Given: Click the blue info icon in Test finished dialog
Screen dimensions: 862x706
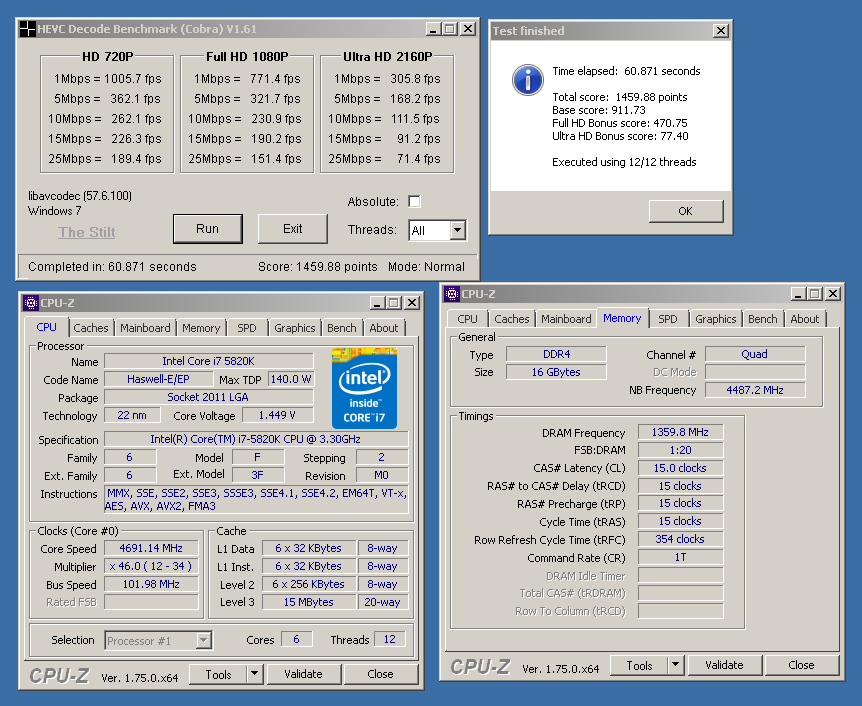Looking at the screenshot, I should point(528,80).
